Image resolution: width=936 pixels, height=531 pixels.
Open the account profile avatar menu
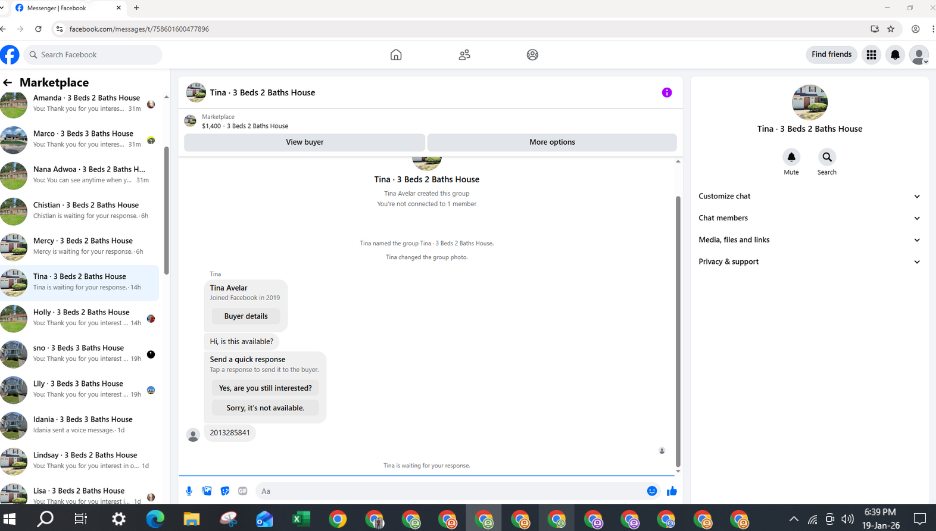pos(919,55)
